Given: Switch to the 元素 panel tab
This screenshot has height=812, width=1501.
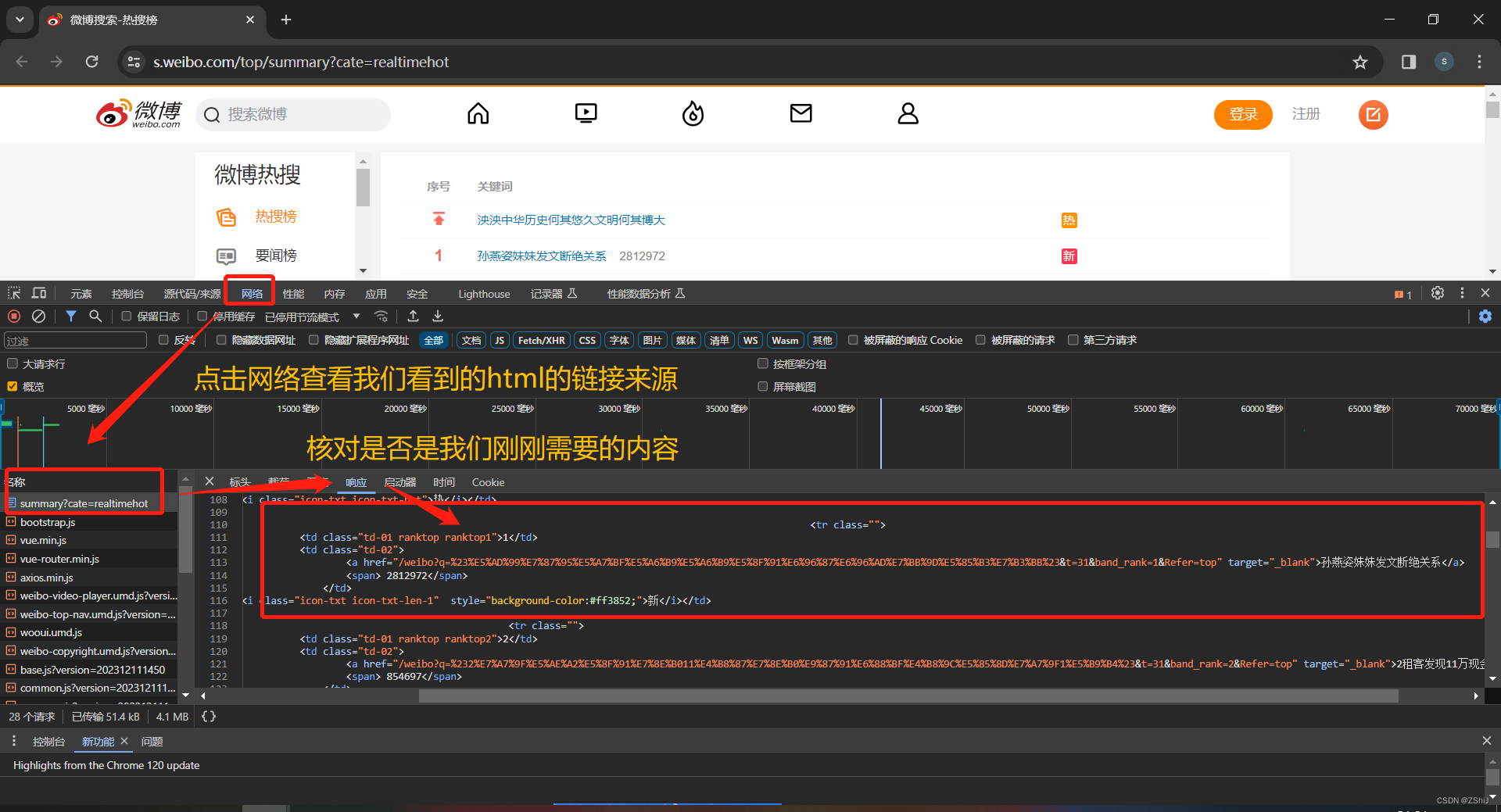Looking at the screenshot, I should pos(81,294).
